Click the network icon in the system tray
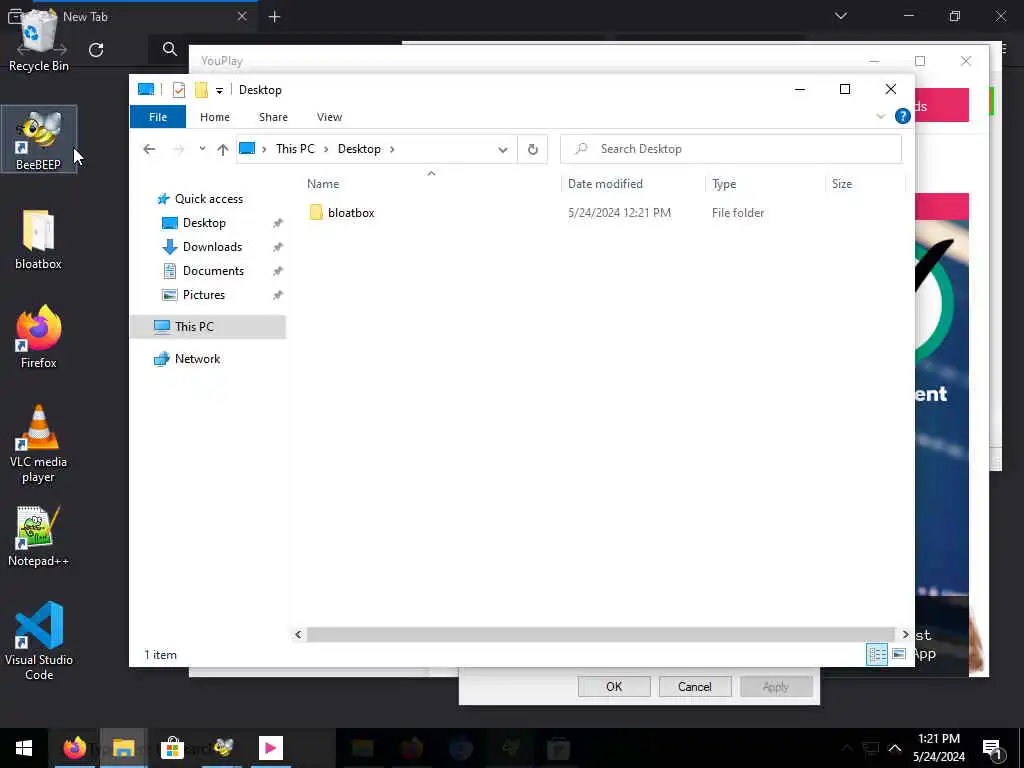Viewport: 1024px width, 768px height. tap(871, 748)
